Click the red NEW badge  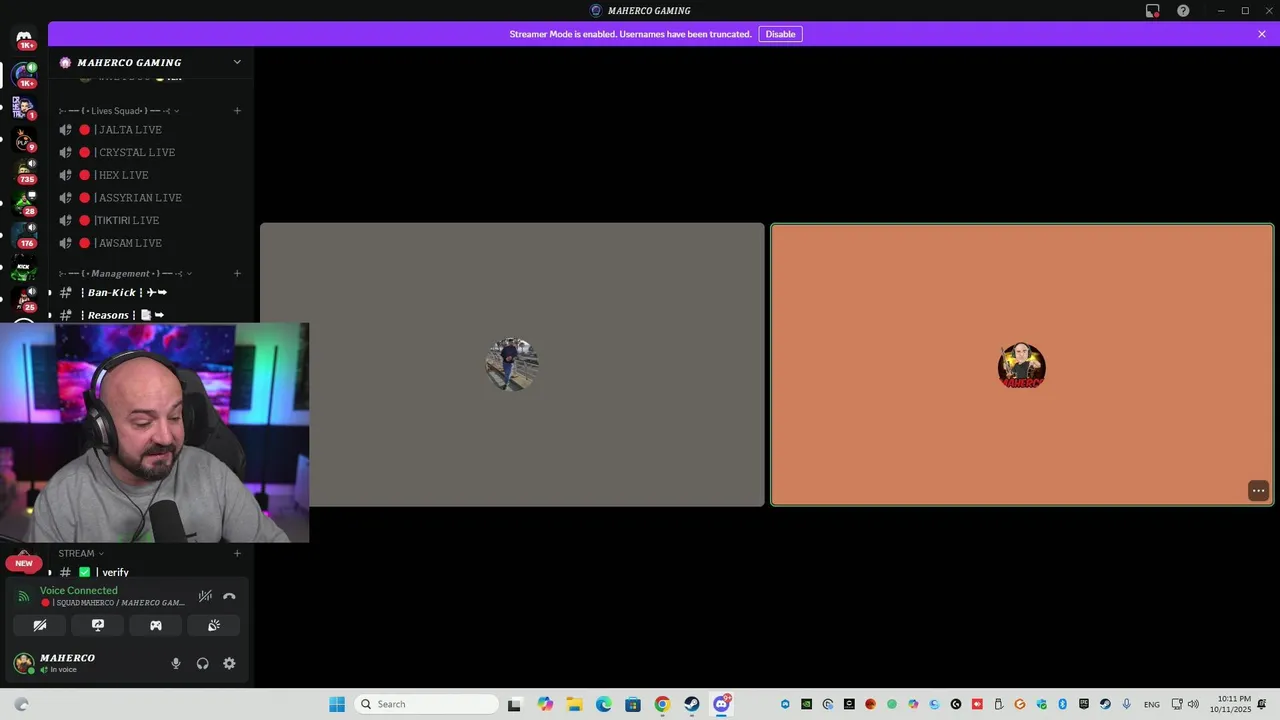(x=24, y=563)
